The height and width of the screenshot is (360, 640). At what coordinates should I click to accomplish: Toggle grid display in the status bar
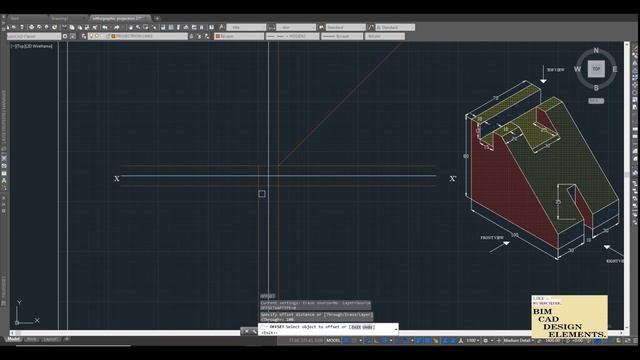click(346, 340)
